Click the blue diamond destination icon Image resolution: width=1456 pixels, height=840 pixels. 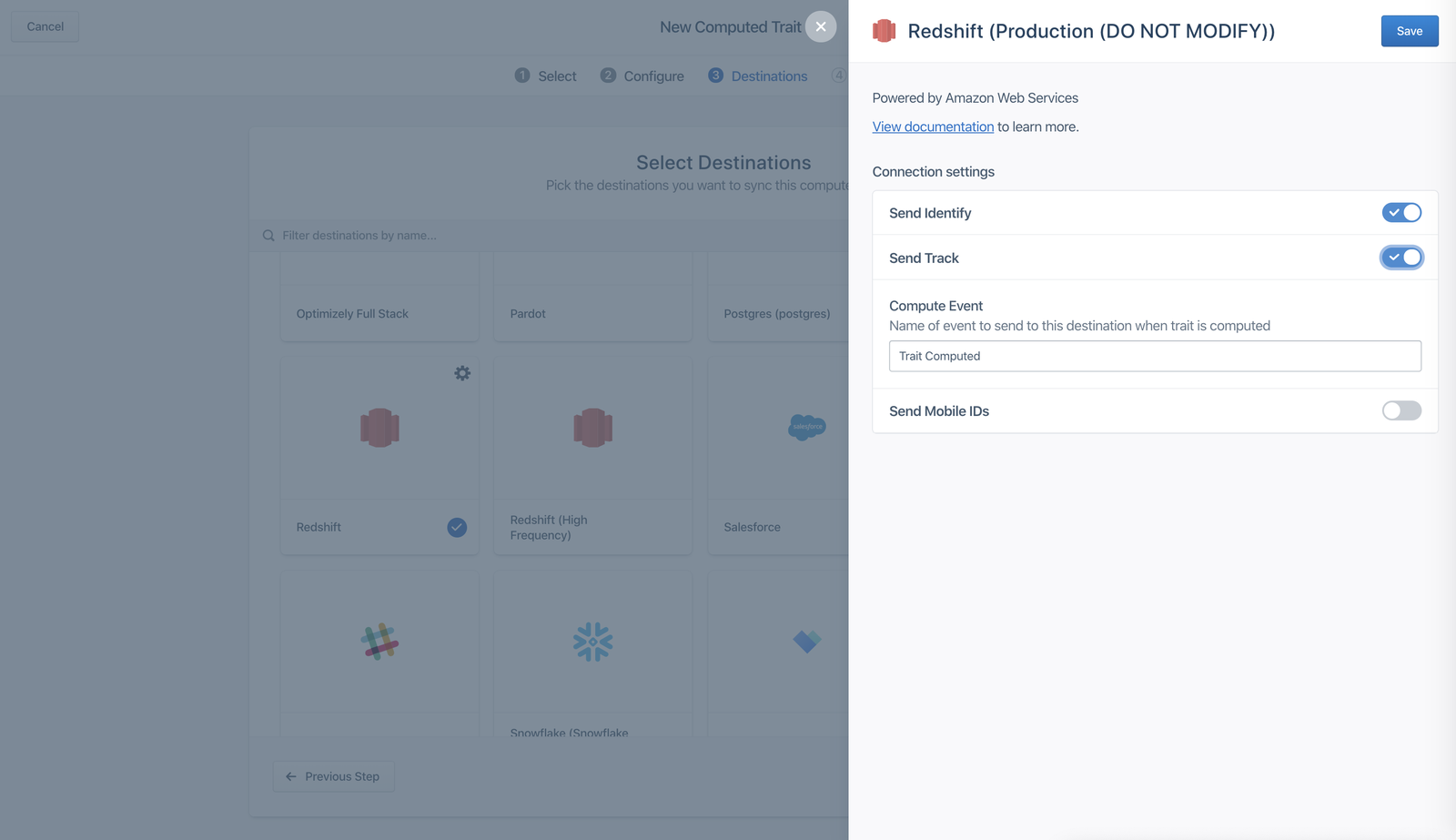pos(806,642)
